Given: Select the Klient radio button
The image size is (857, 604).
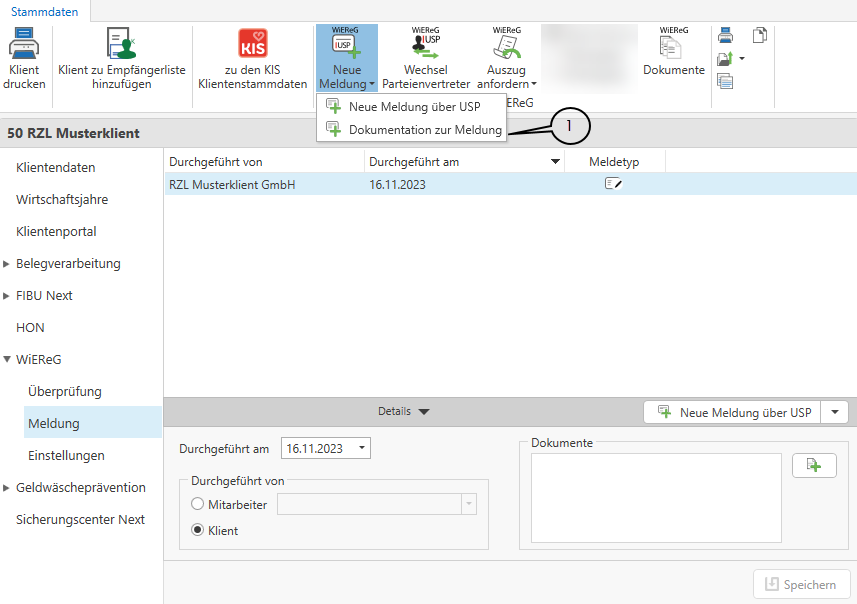Looking at the screenshot, I should click(x=197, y=531).
